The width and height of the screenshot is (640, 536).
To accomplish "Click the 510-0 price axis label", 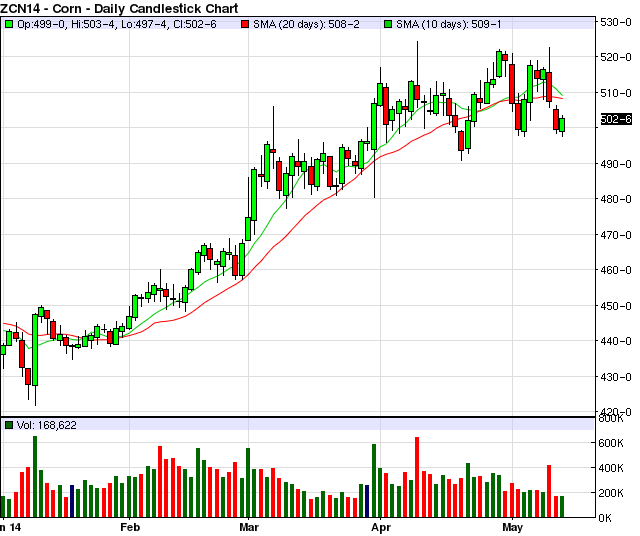I will point(616,93).
